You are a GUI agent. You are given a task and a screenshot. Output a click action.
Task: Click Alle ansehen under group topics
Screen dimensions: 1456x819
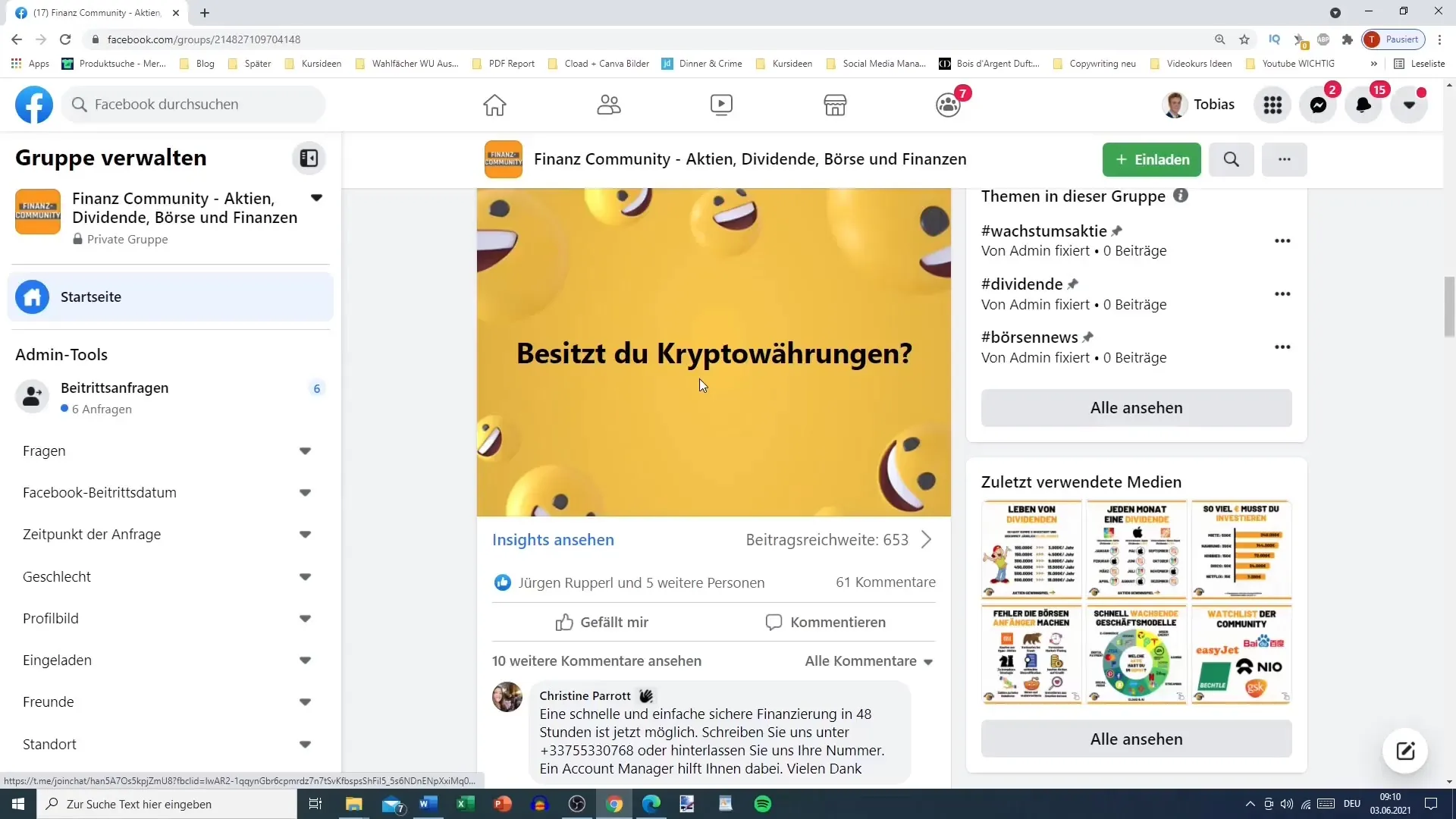click(x=1136, y=408)
